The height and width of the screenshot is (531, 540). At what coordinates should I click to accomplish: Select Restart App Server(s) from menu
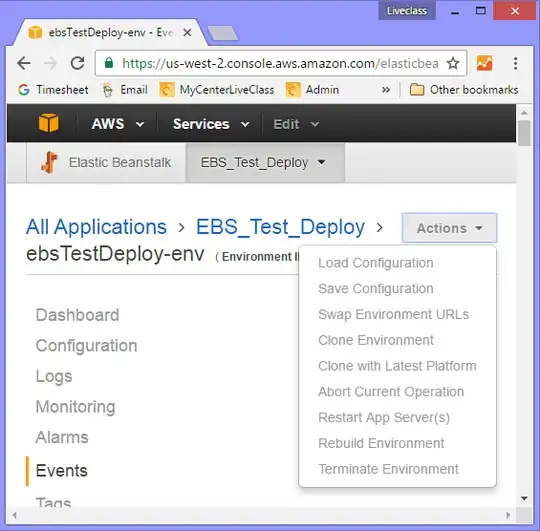pyautogui.click(x=384, y=418)
